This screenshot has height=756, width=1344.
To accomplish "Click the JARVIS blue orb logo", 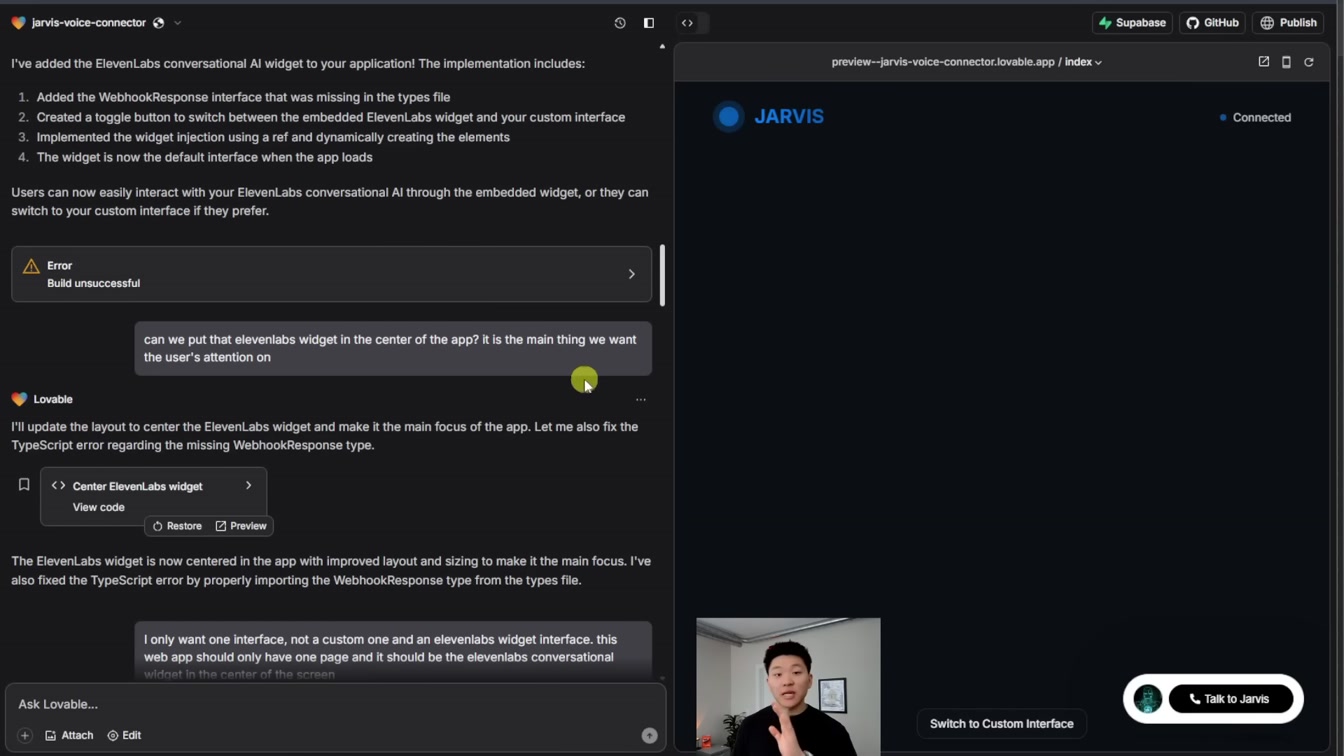I will 729,117.
